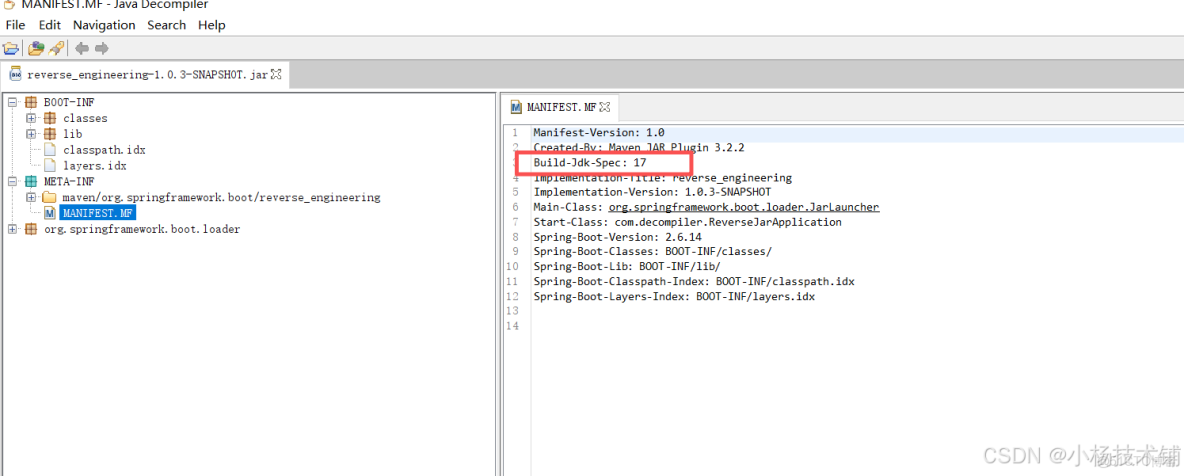Click the Back arrow toolbar icon

click(82, 48)
